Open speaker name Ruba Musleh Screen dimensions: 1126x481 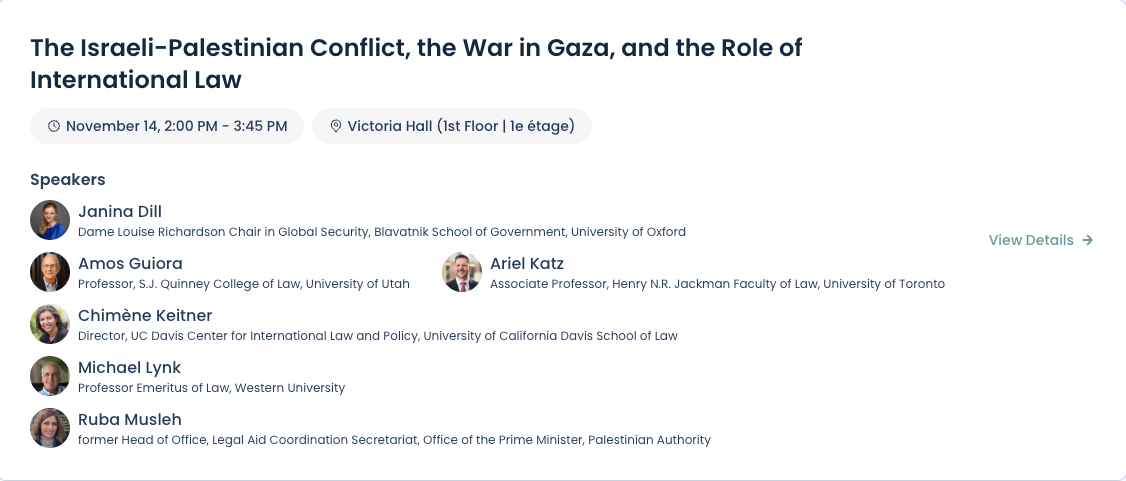(130, 419)
